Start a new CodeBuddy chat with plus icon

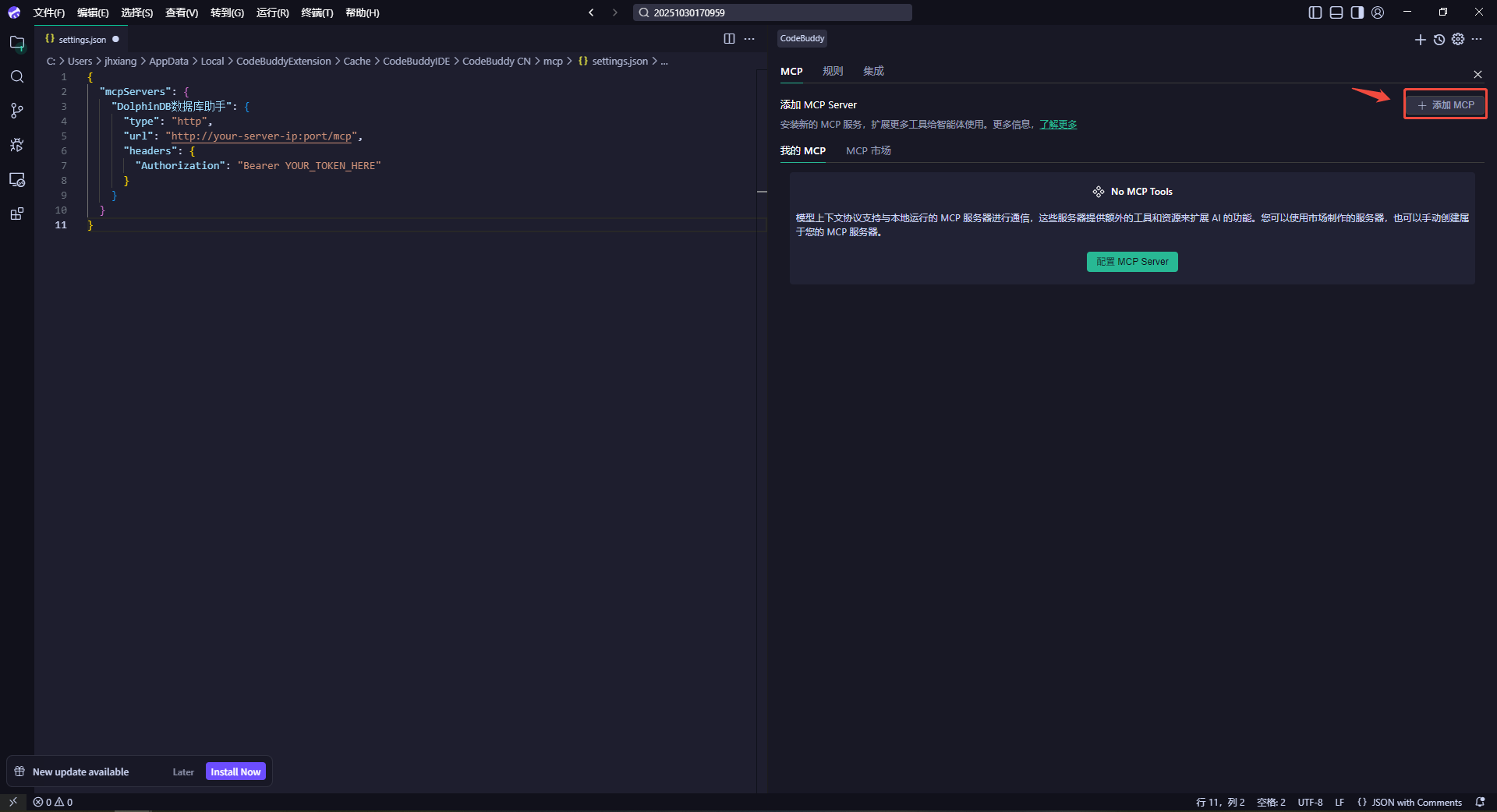pyautogui.click(x=1420, y=40)
